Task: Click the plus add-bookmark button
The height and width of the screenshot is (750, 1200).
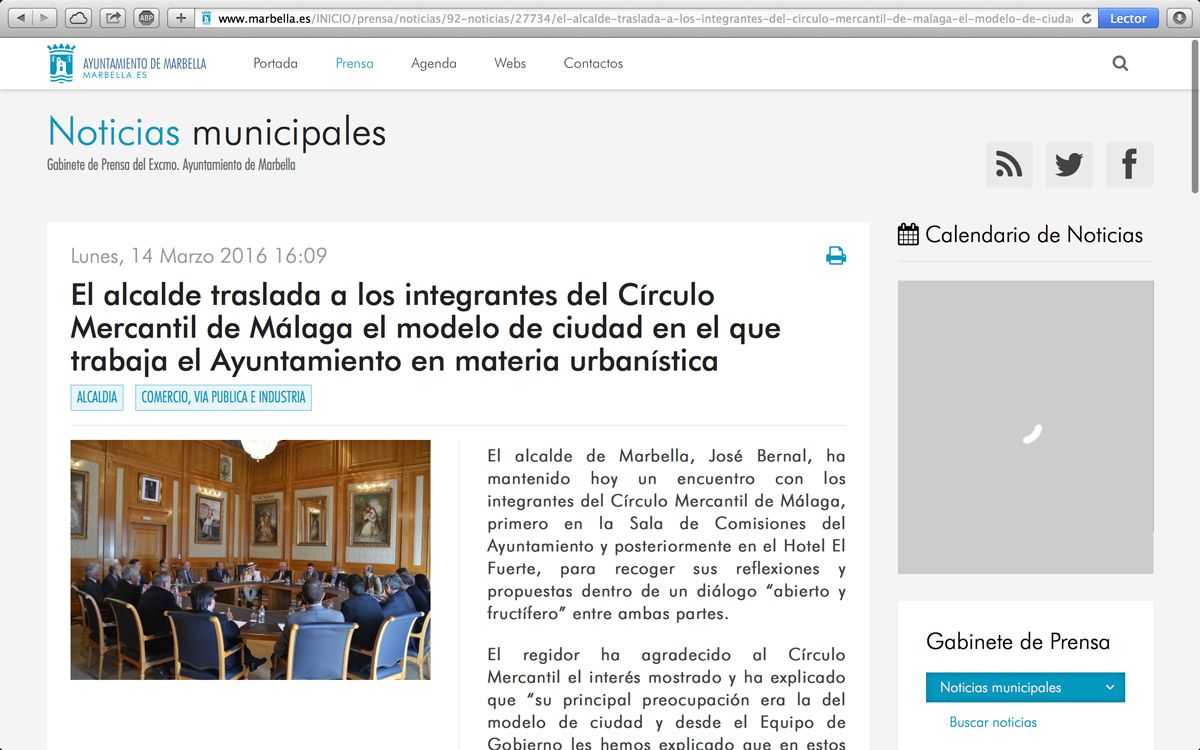Action: (x=181, y=18)
